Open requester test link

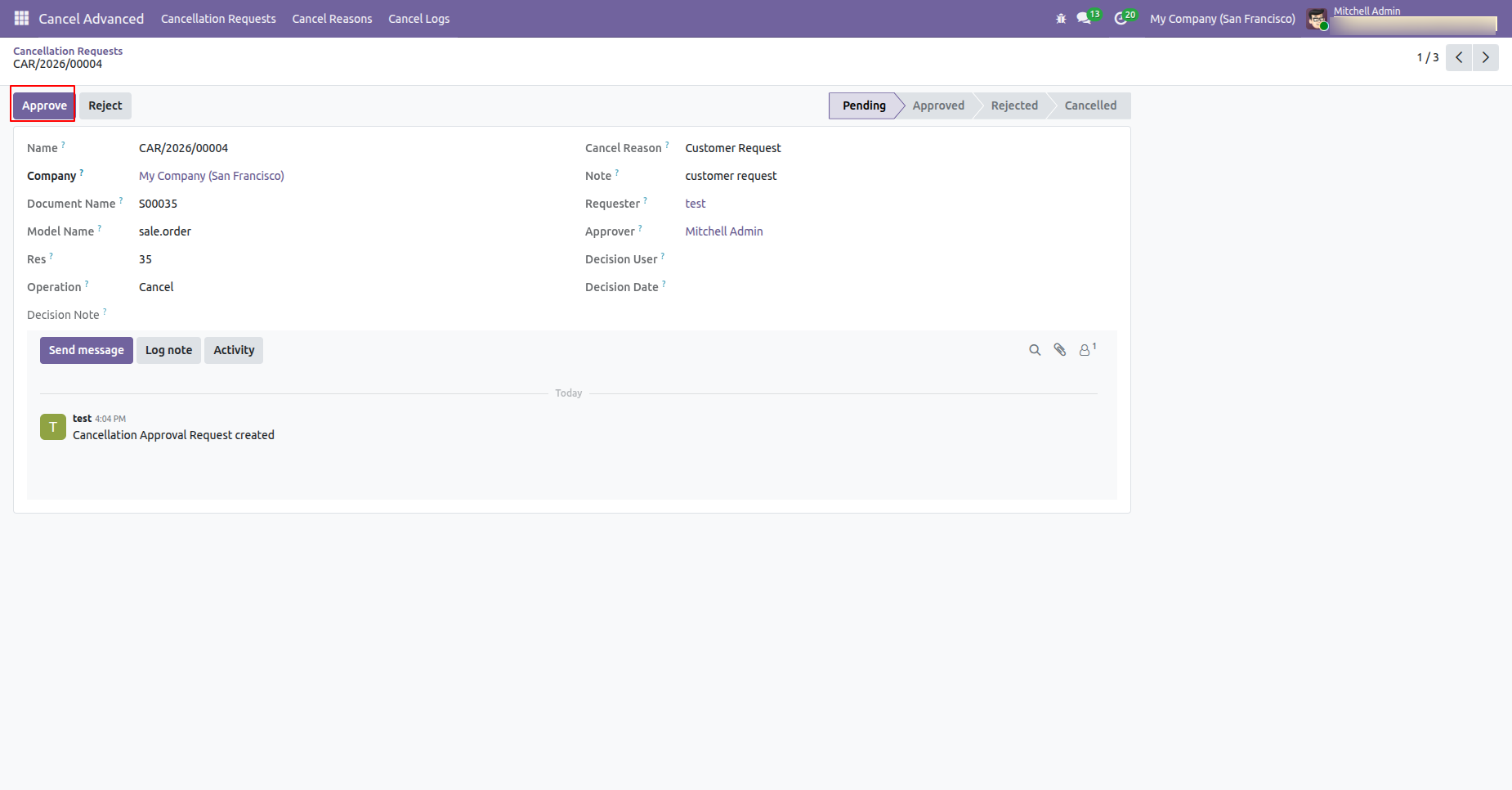tap(696, 204)
